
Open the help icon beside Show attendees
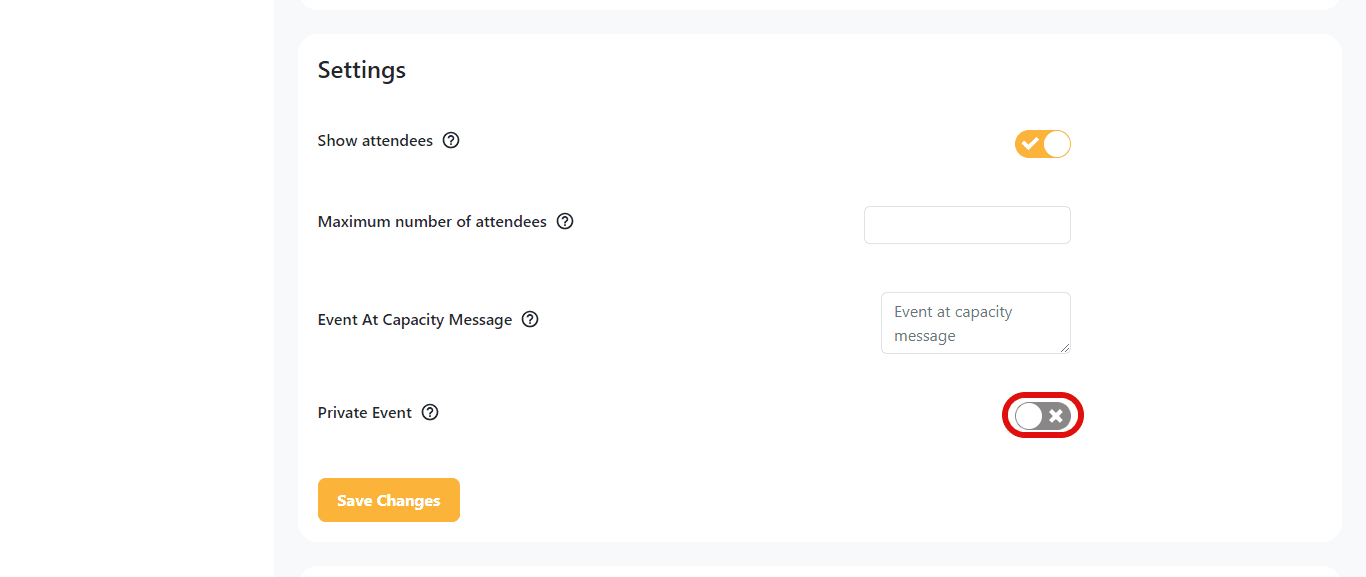coord(451,141)
